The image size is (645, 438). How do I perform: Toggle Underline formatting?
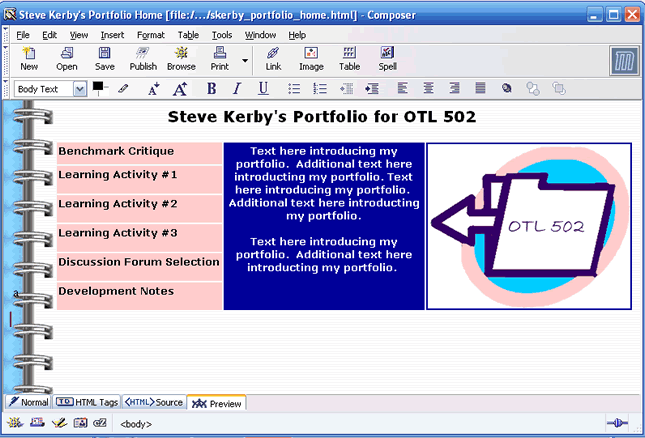tap(263, 89)
